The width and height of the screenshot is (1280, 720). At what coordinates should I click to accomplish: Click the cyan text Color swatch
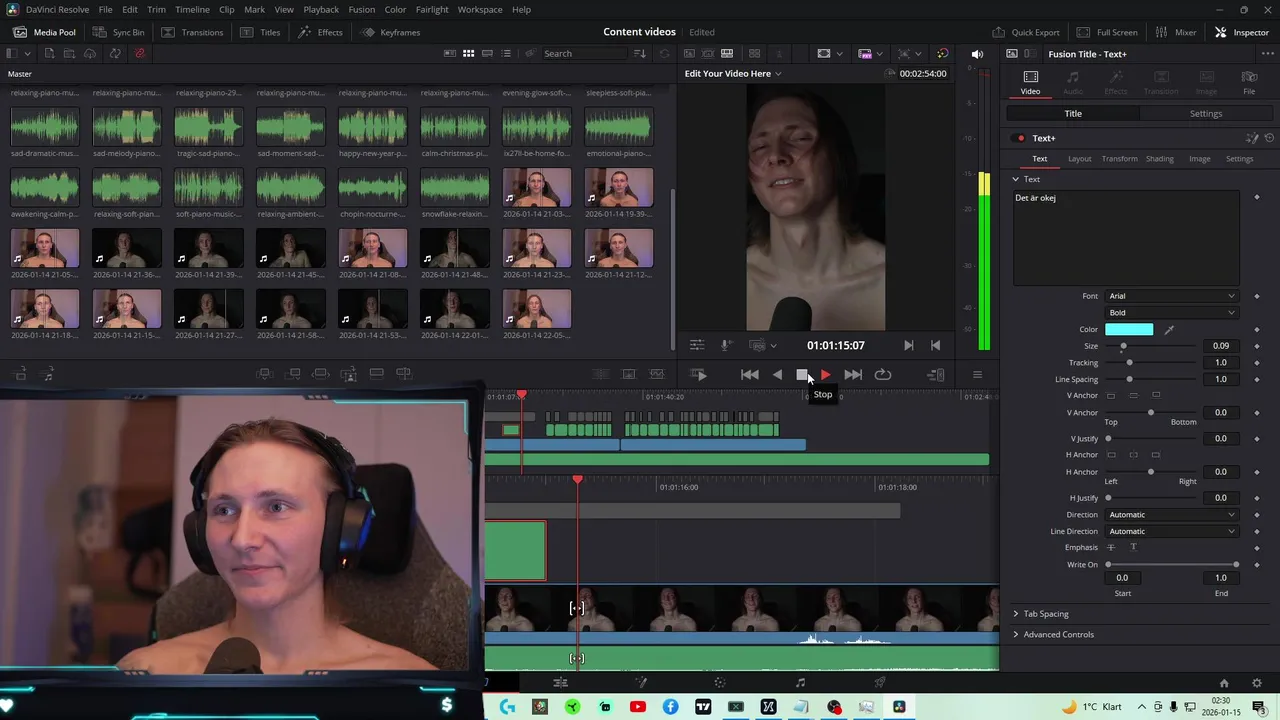(1129, 329)
